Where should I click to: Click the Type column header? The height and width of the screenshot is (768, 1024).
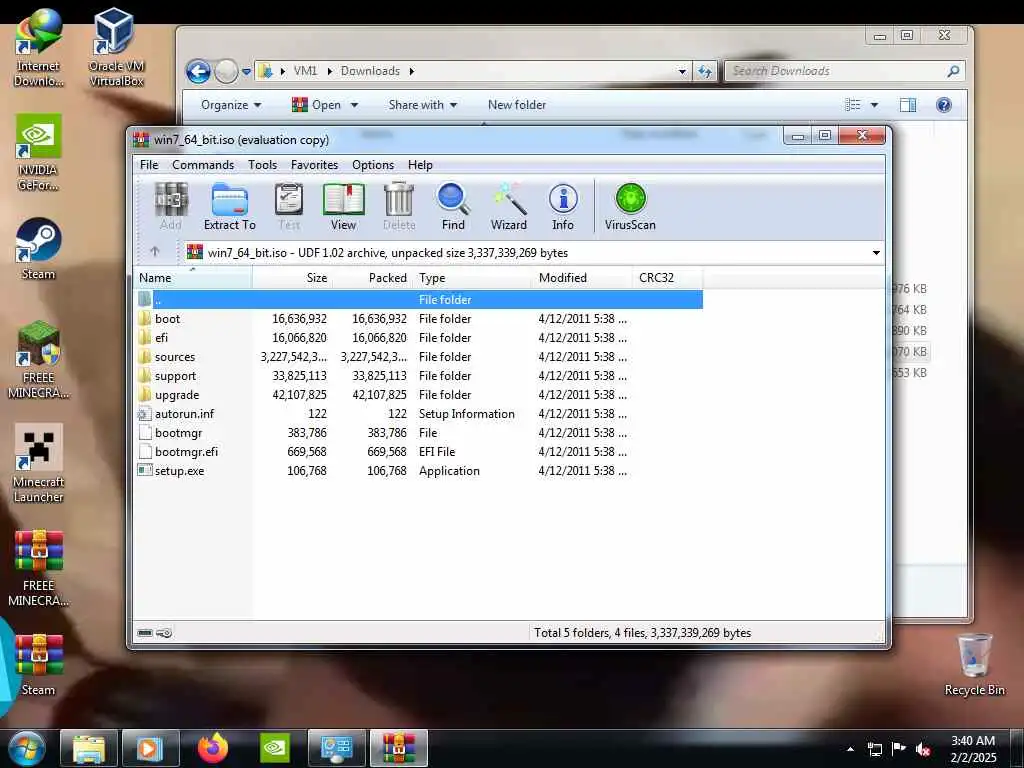click(x=473, y=278)
